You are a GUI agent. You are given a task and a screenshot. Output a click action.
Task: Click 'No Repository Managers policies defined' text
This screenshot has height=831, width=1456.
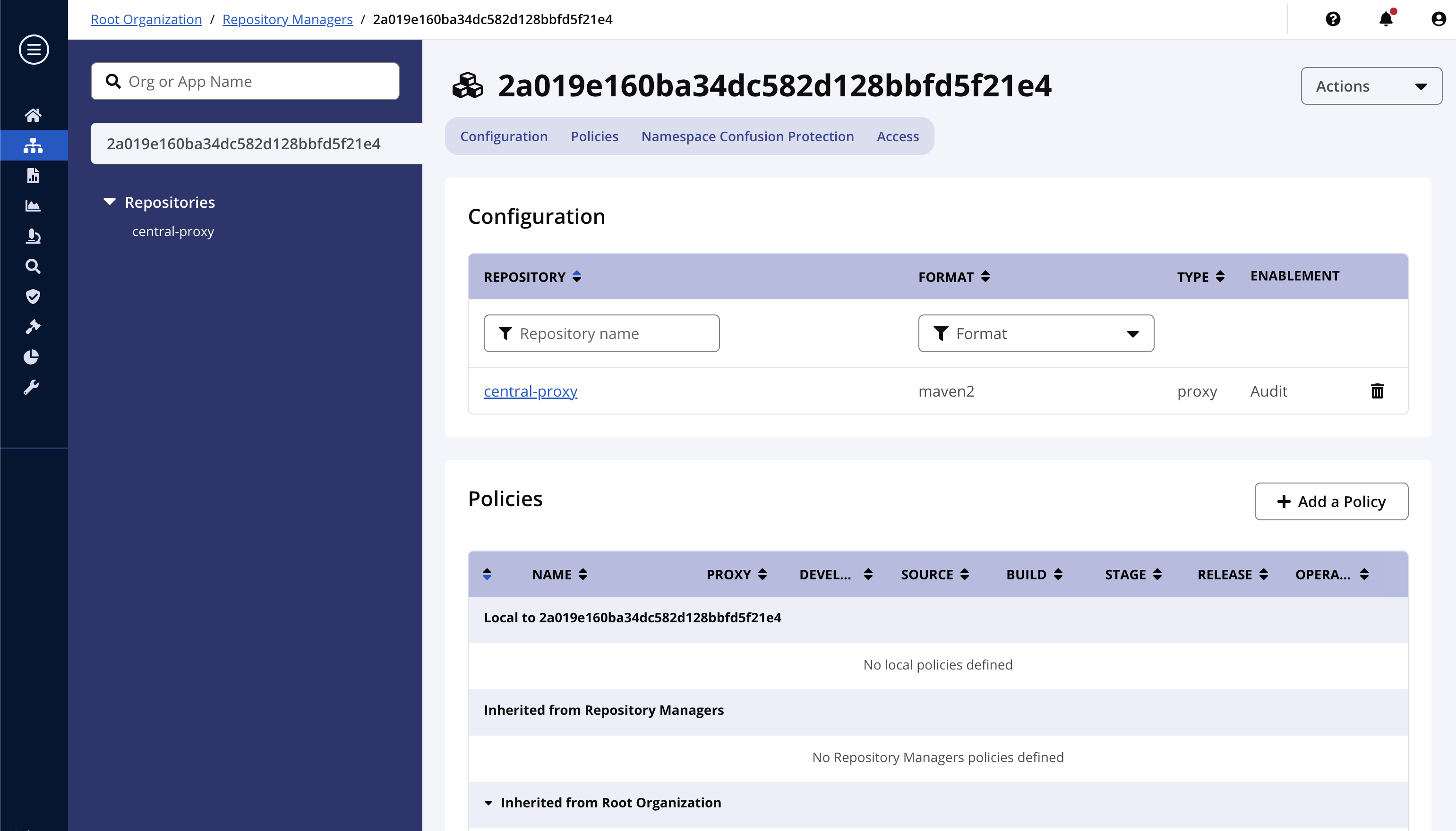(x=938, y=757)
